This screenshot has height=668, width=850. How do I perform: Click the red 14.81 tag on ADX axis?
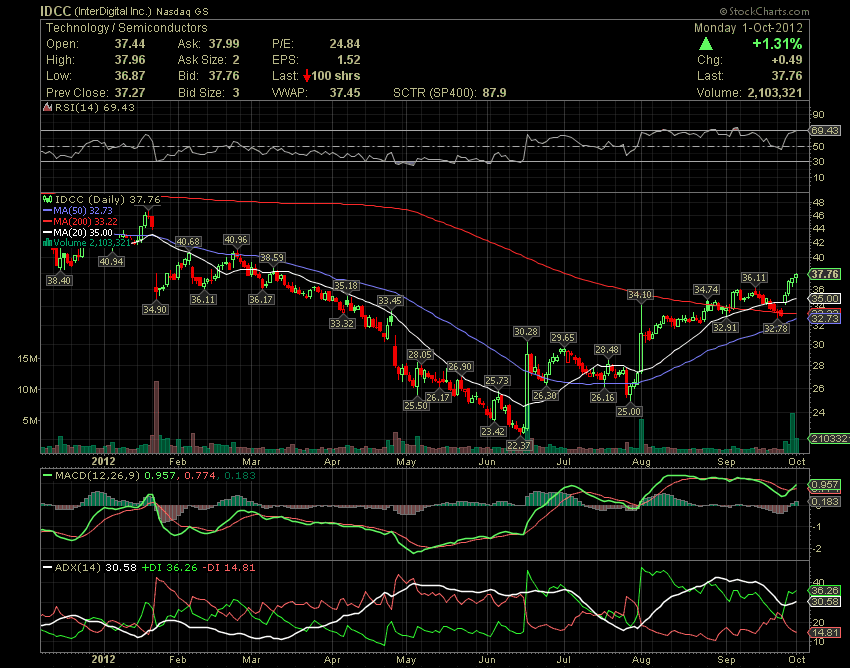[825, 632]
